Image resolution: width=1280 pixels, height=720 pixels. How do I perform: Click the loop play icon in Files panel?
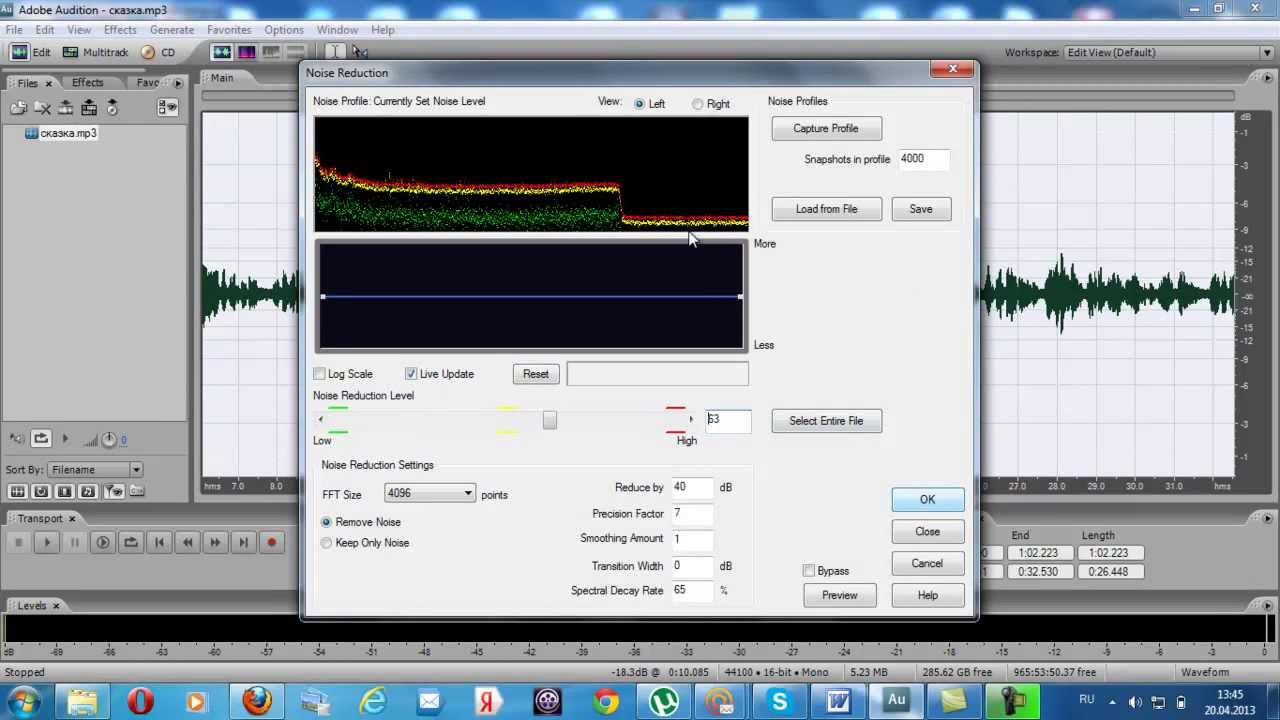pos(41,438)
